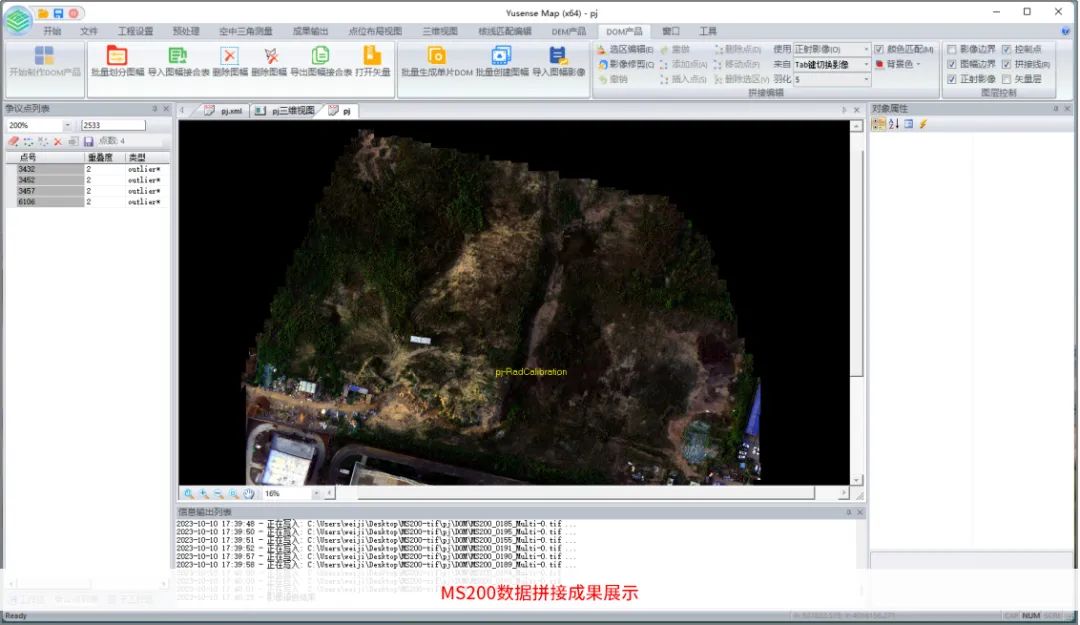Enable the 矢量层 checkbox

(1006, 79)
